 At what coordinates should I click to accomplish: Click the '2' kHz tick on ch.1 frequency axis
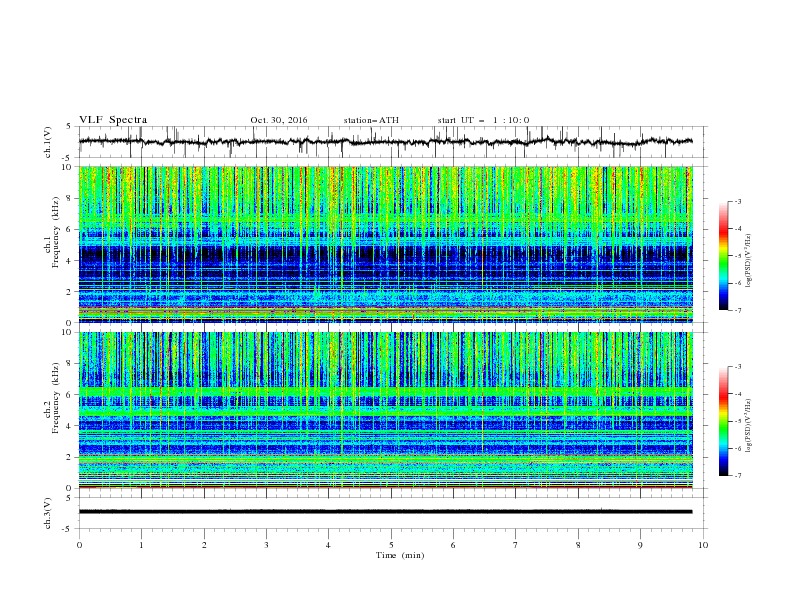[x=70, y=291]
